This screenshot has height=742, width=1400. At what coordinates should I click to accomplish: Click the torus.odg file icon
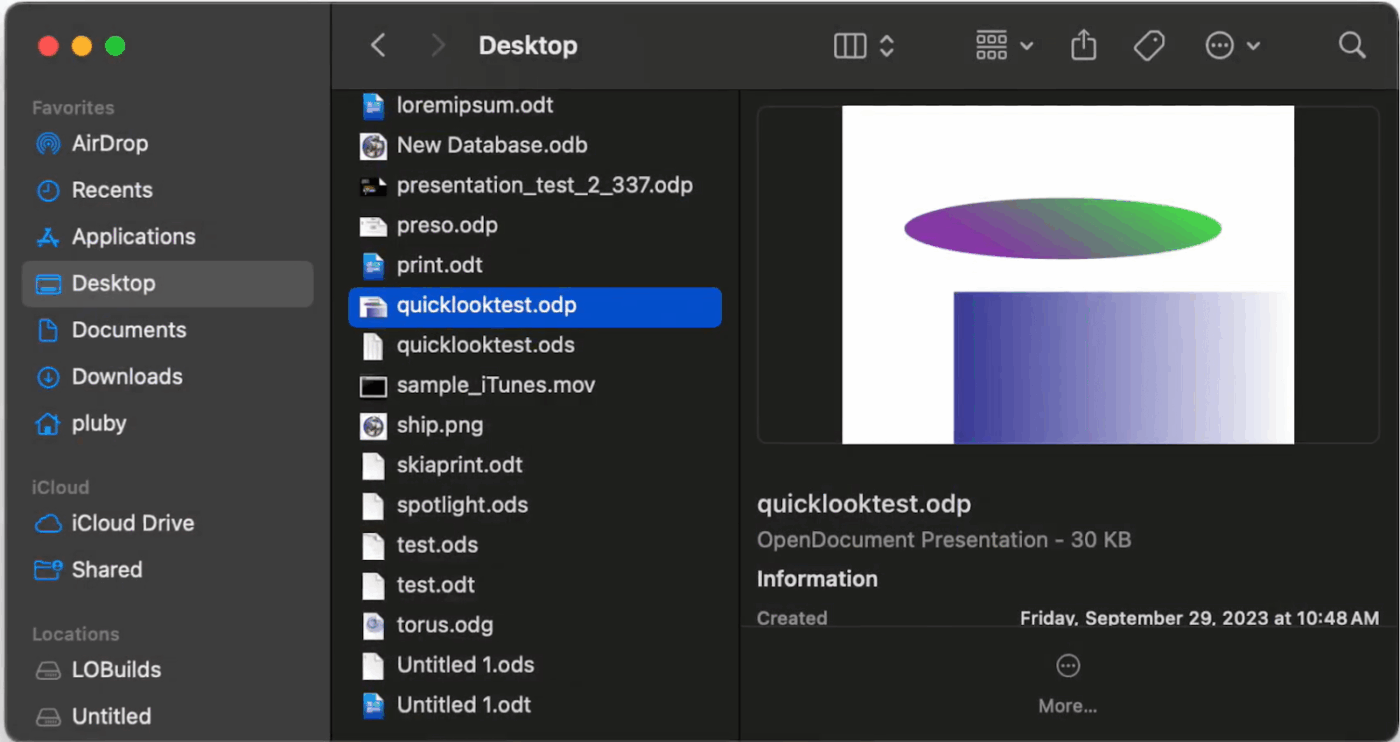pos(373,626)
